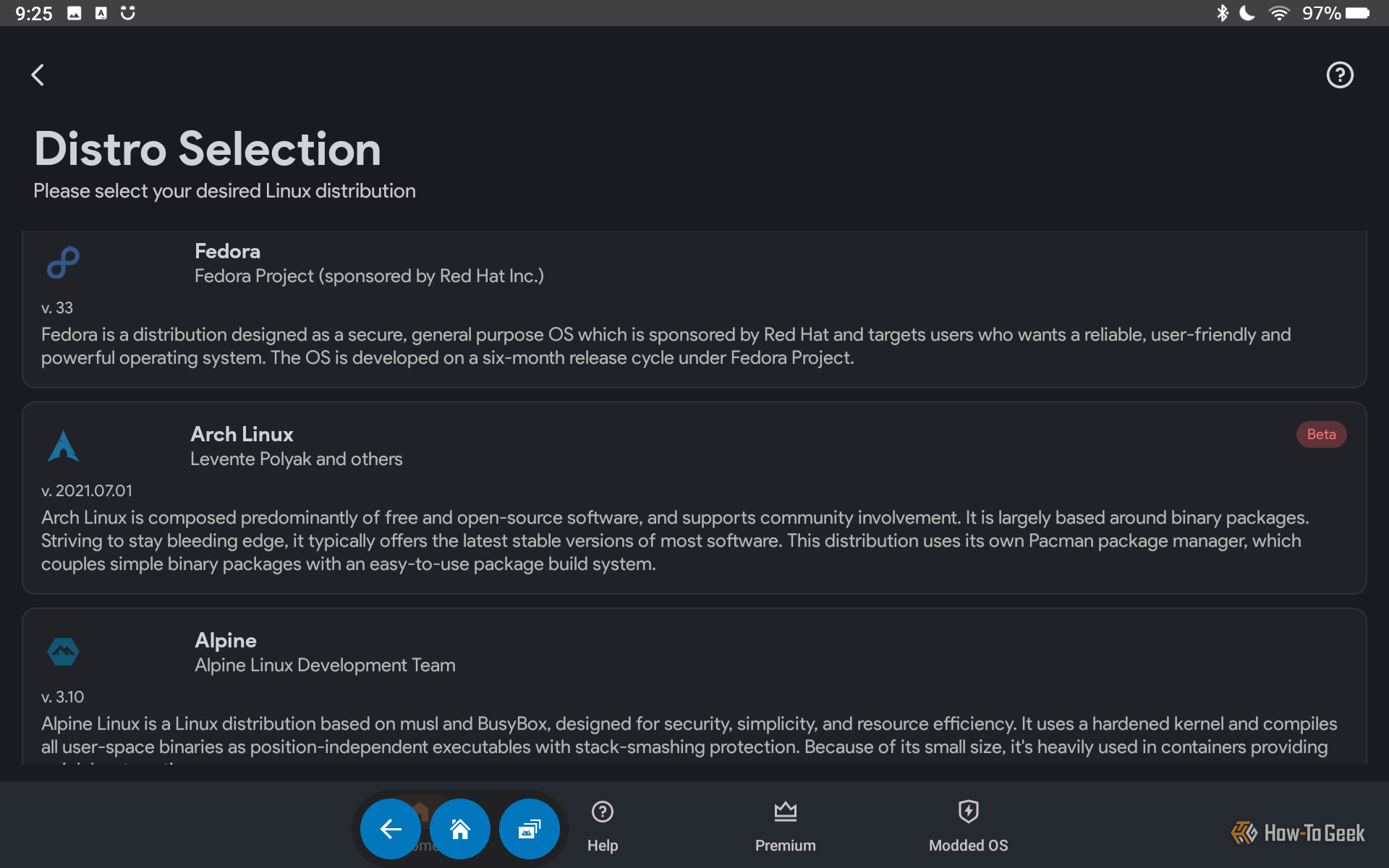
Task: Click the image notification icon in status bar
Action: pyautogui.click(x=75, y=13)
